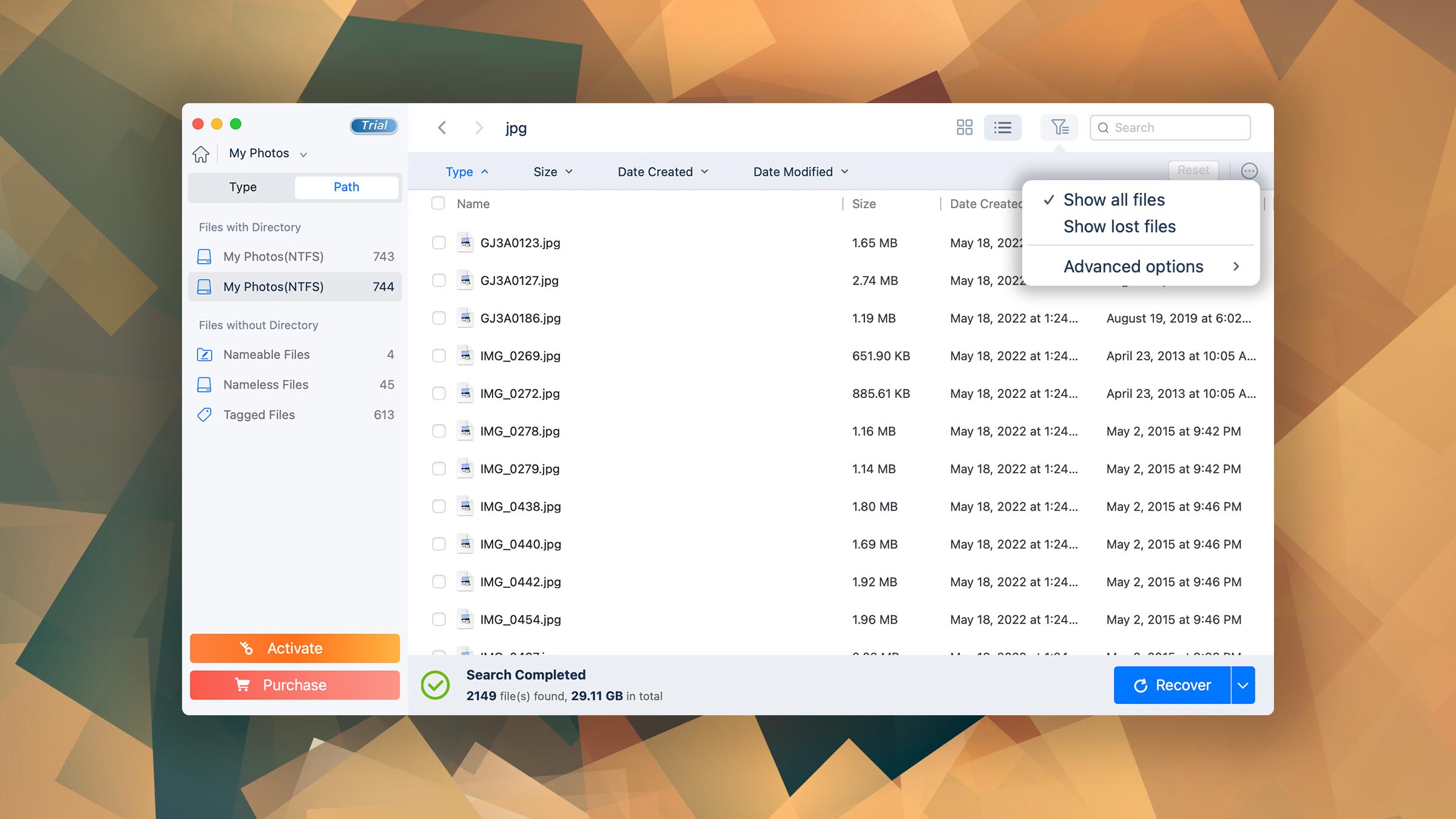Check the box for IMG_0278.jpg
The image size is (1456, 819).
pos(439,431)
